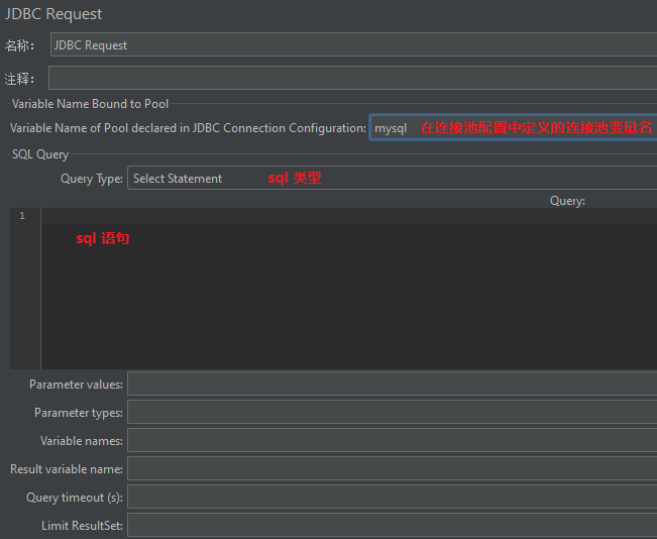Click the Parameter types input field
The width and height of the screenshot is (657, 539).
click(x=392, y=412)
